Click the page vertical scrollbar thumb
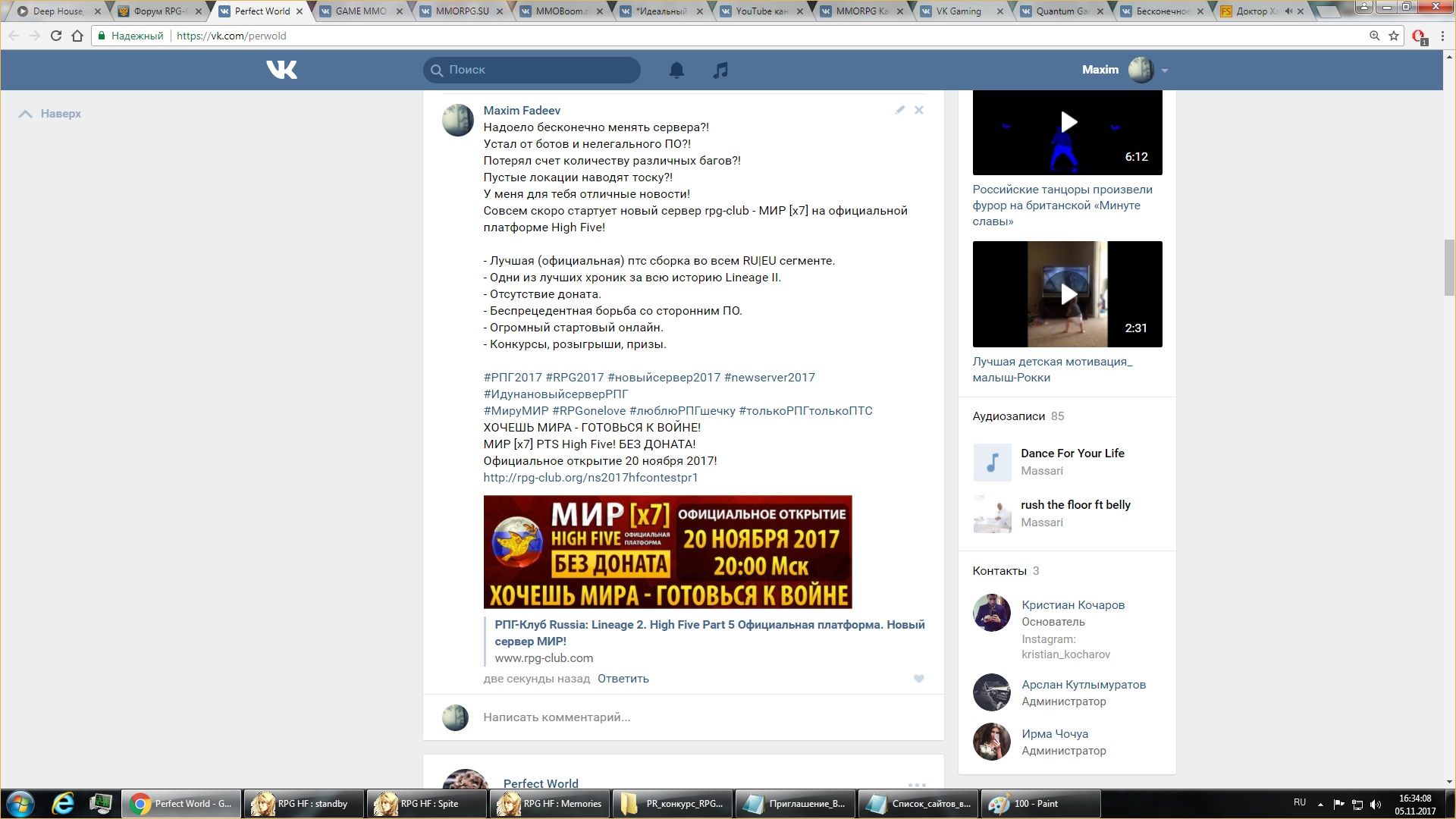 pyautogui.click(x=1449, y=267)
